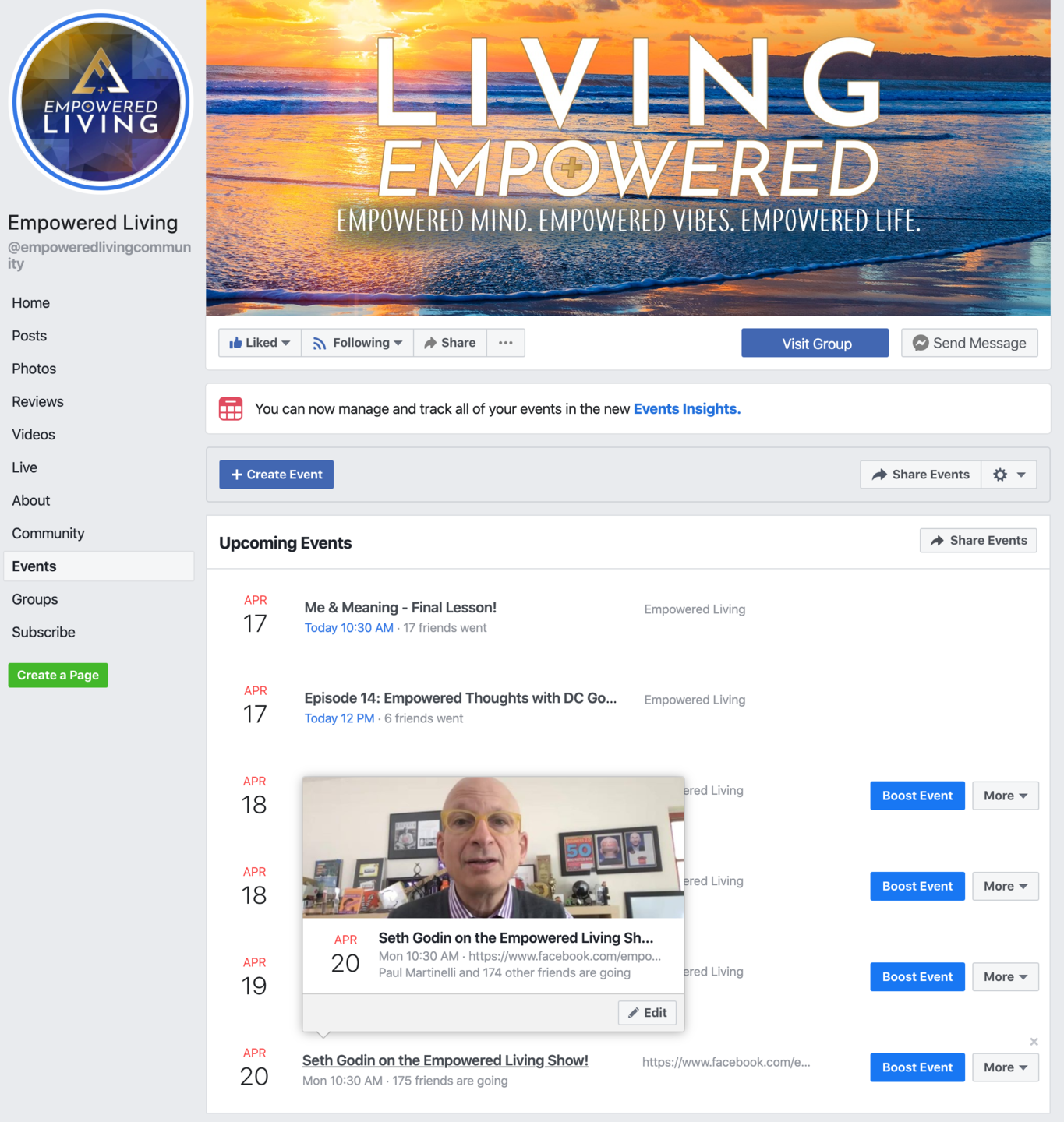Viewport: 1064px width, 1122px height.
Task: Open More dropdown for first April 18 event
Action: click(x=1005, y=796)
